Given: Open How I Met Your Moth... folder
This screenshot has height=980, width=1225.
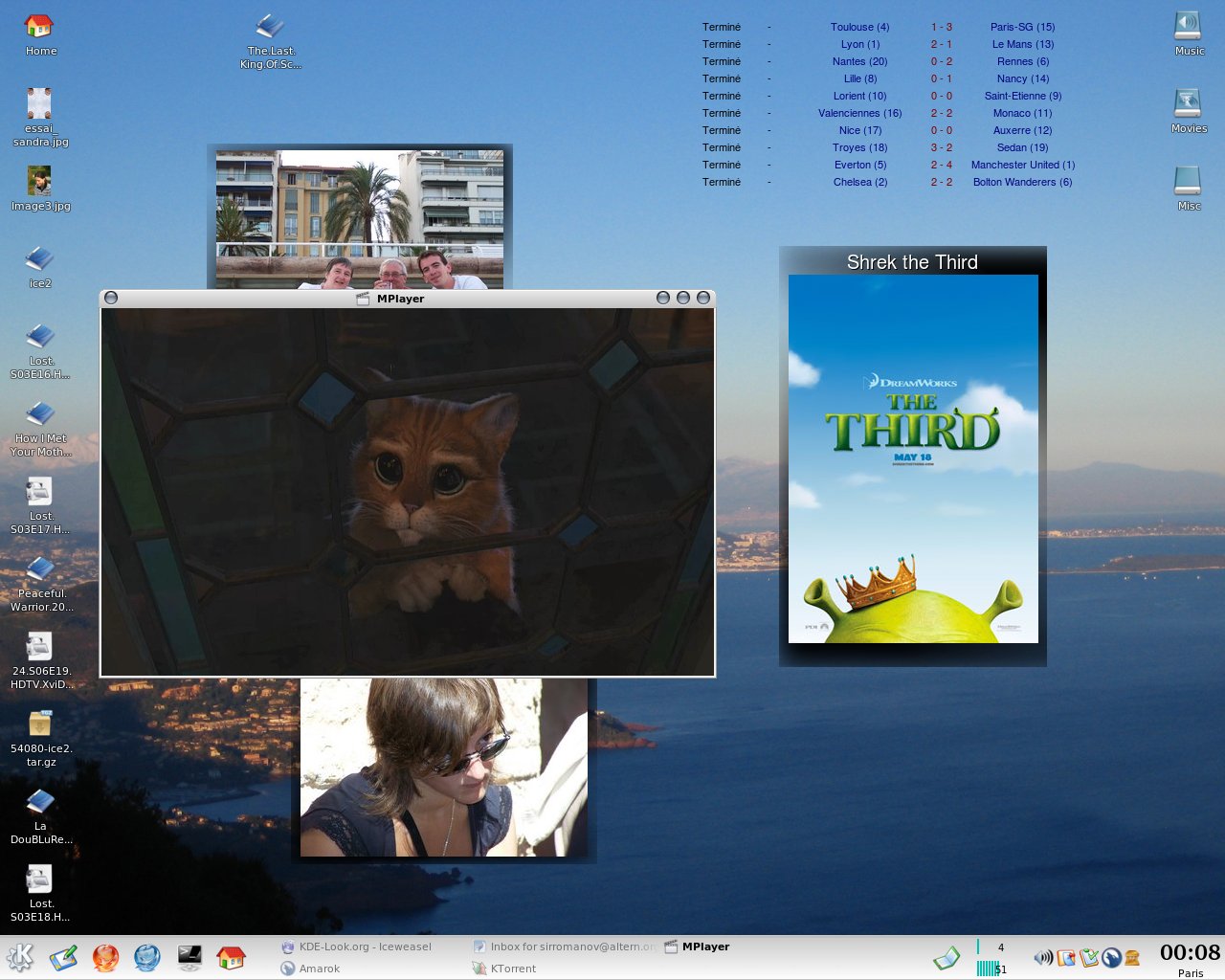Looking at the screenshot, I should [x=40, y=428].
